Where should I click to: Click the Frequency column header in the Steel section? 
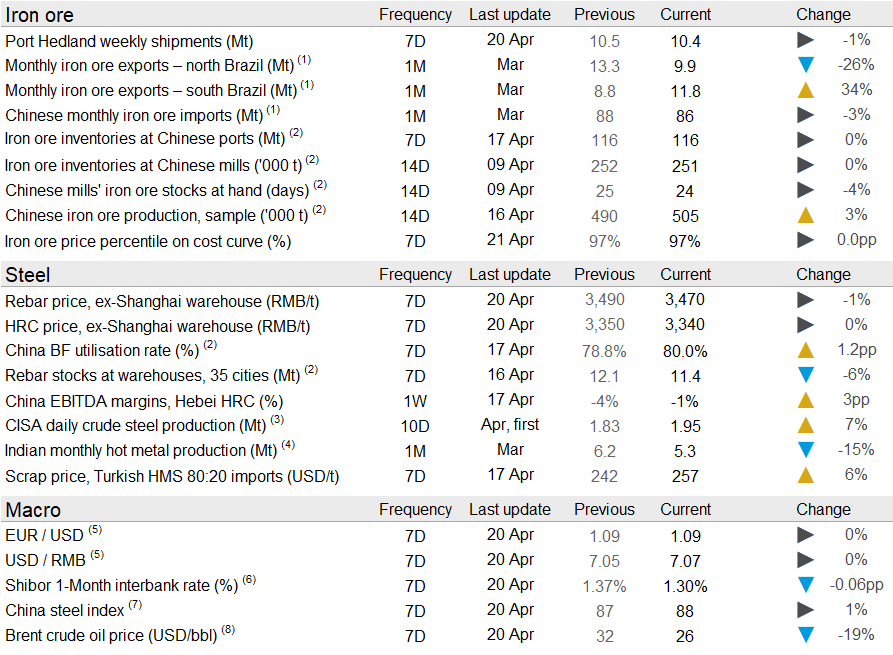[x=415, y=275]
